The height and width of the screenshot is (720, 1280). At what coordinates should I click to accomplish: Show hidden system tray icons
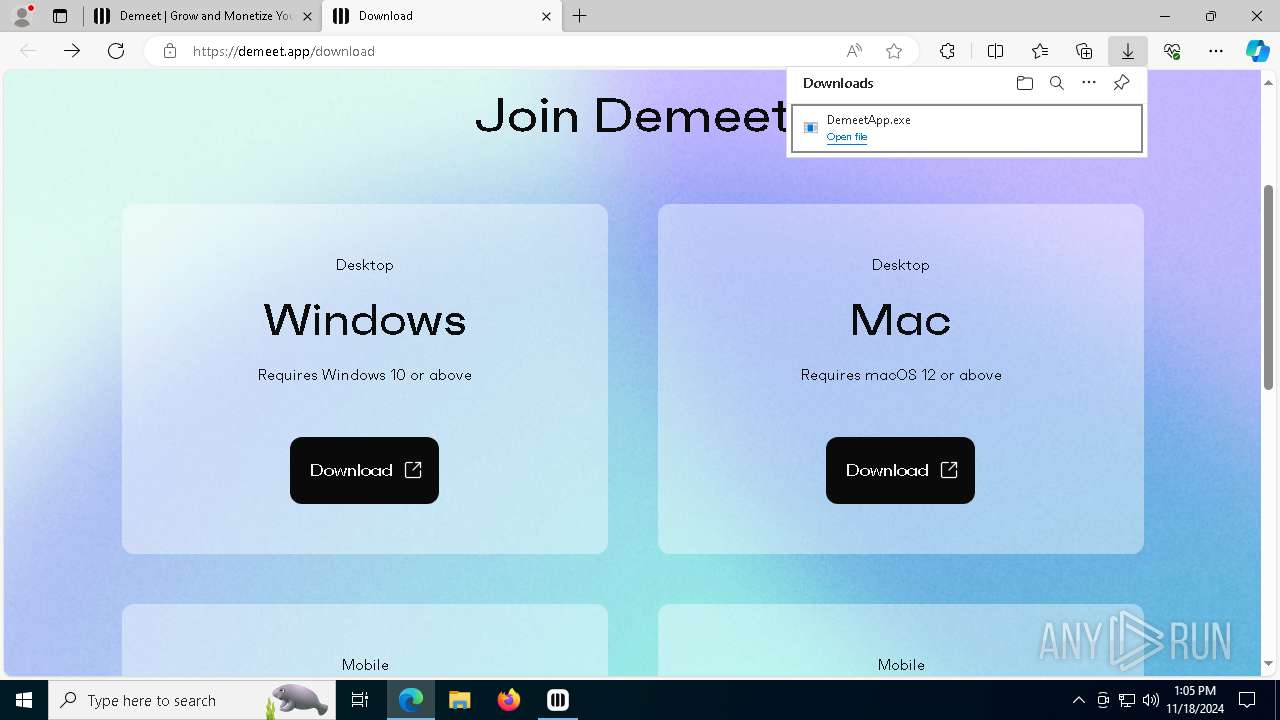pyautogui.click(x=1078, y=700)
